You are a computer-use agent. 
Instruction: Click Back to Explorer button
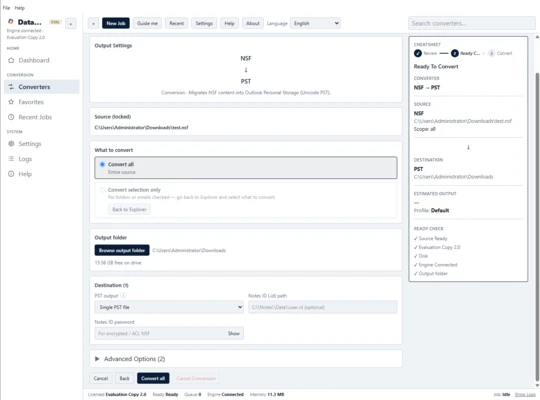coord(129,209)
